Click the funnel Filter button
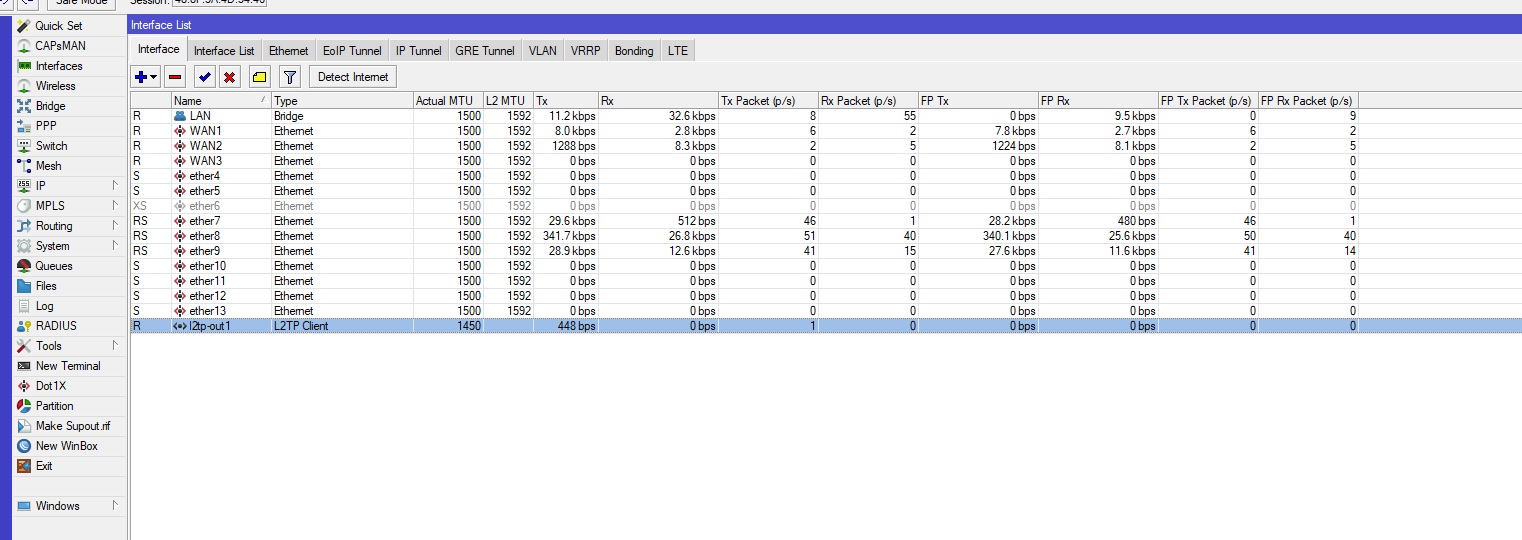The height and width of the screenshot is (540, 1522). tap(290, 77)
